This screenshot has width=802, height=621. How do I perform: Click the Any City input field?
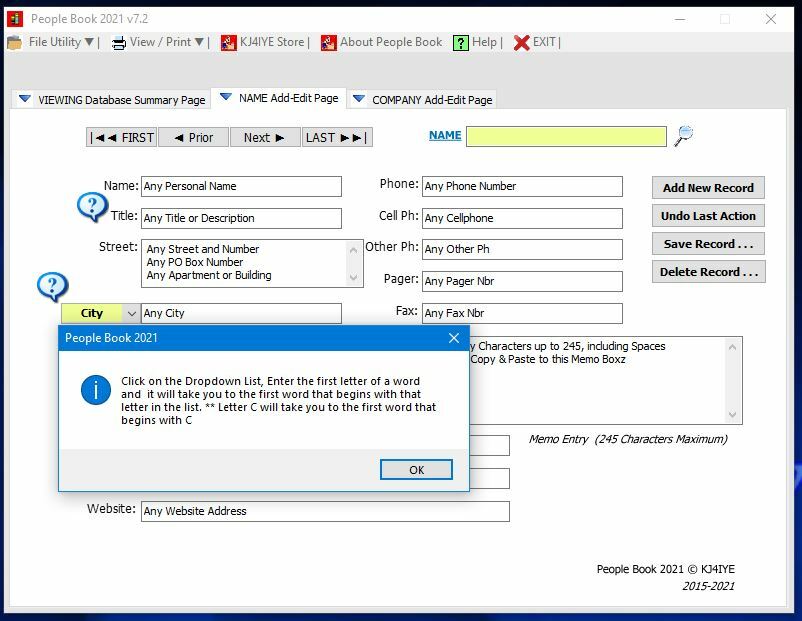click(x=241, y=313)
